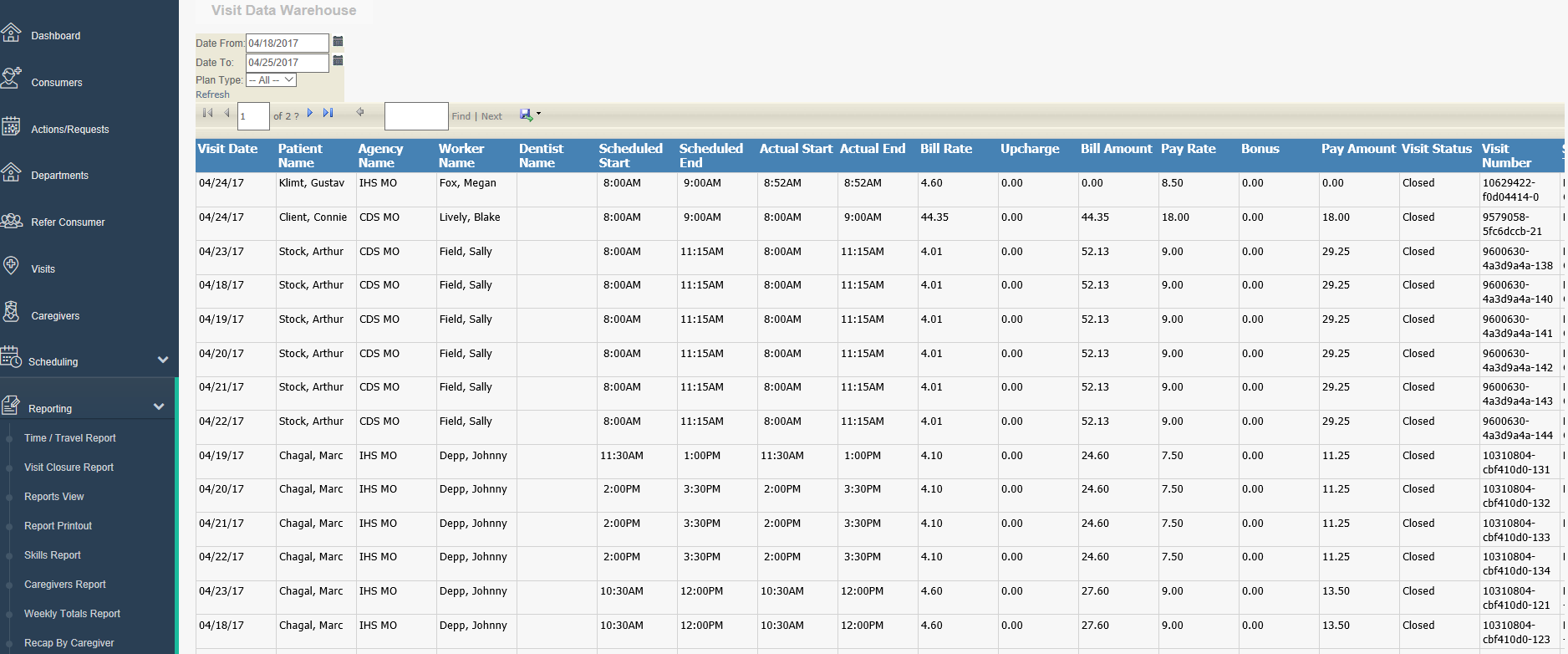
Task: Open Visit Closure Report
Action: pyautogui.click(x=69, y=468)
